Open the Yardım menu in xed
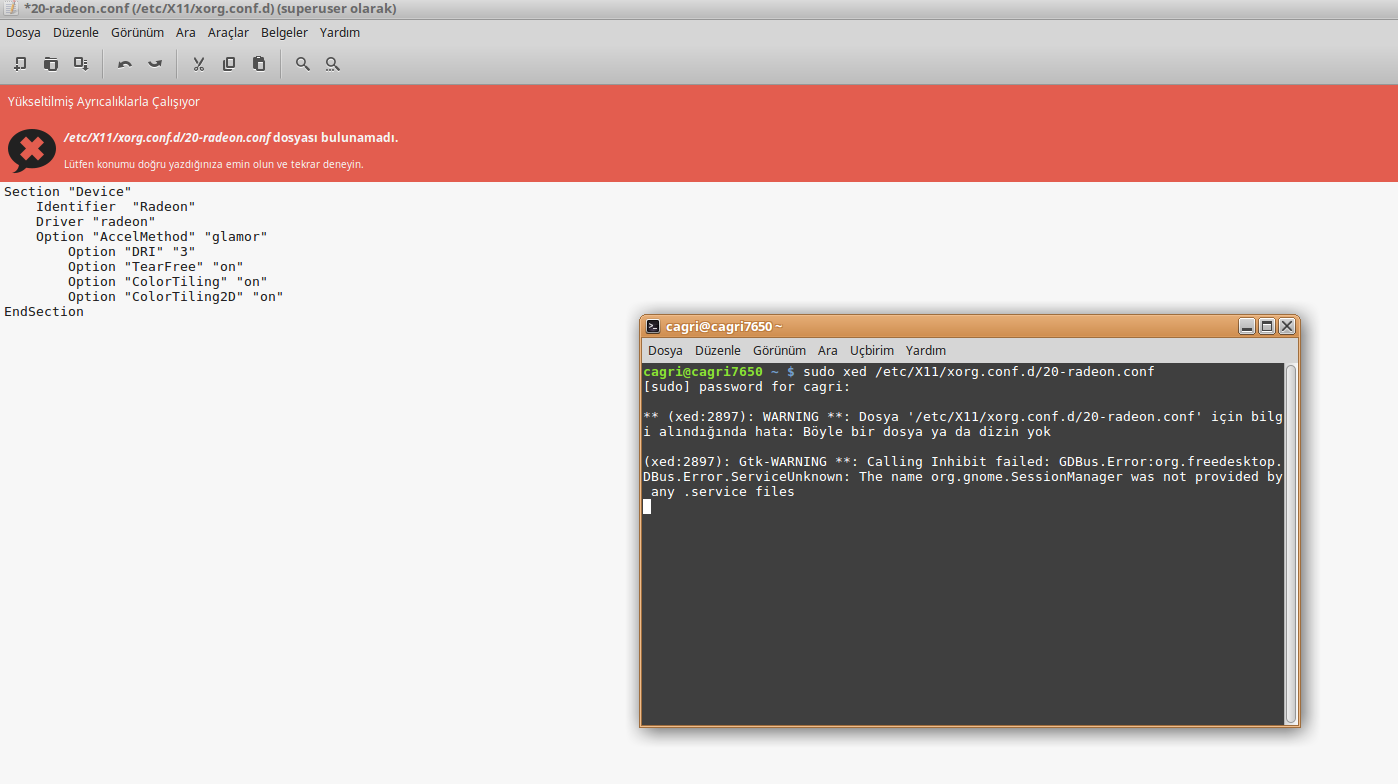Viewport: 1398px width, 784px height. pyautogui.click(x=340, y=32)
